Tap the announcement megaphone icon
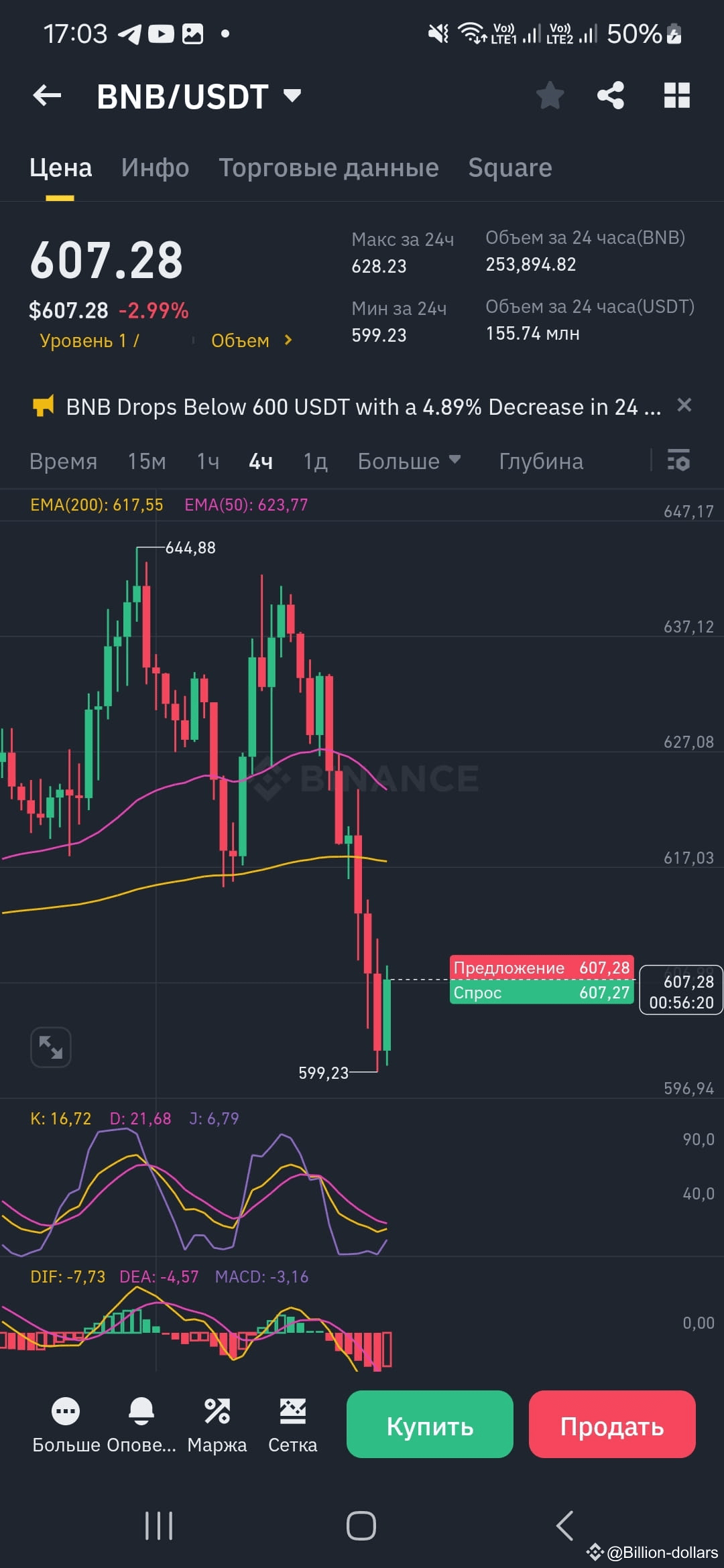 (44, 406)
